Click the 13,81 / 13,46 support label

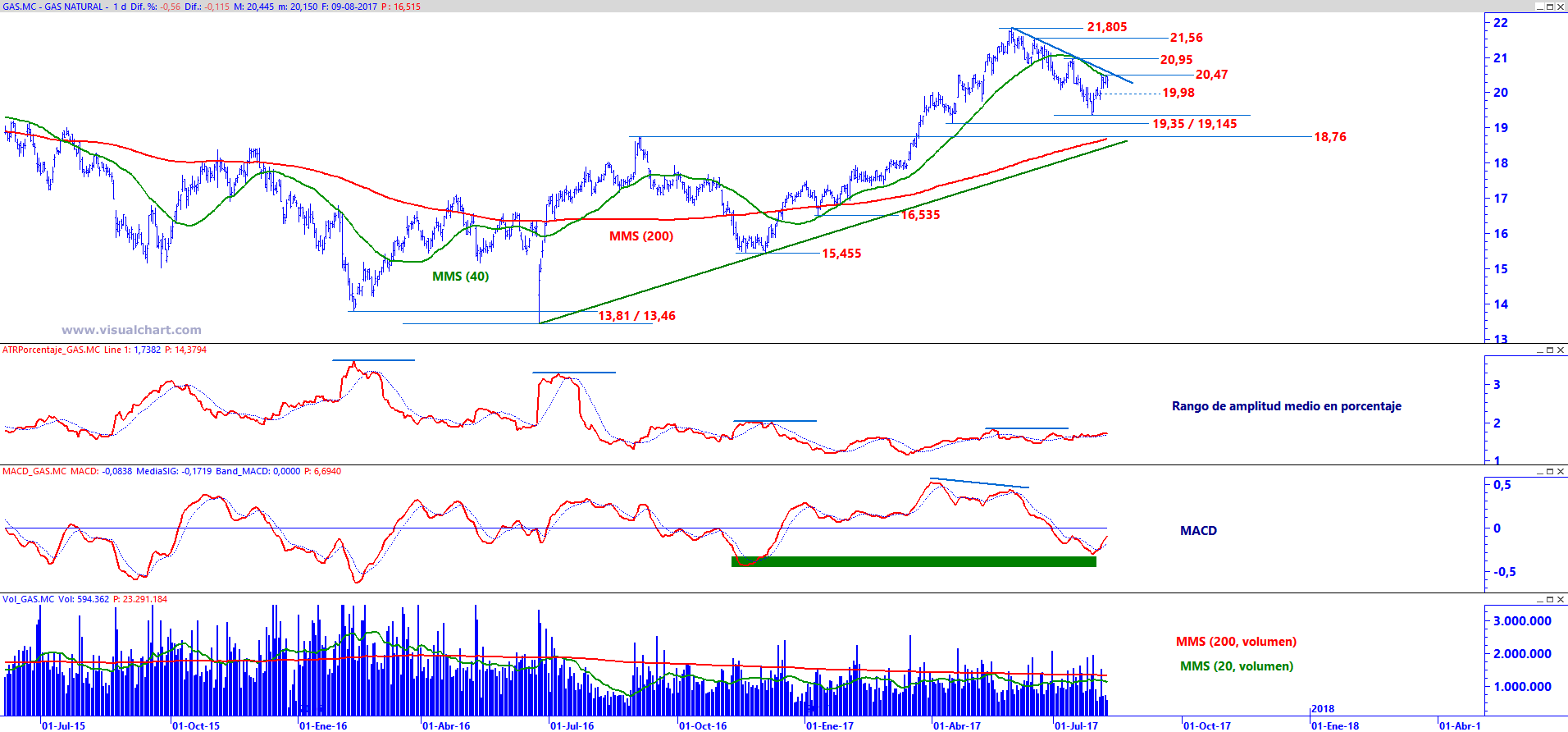tap(636, 316)
